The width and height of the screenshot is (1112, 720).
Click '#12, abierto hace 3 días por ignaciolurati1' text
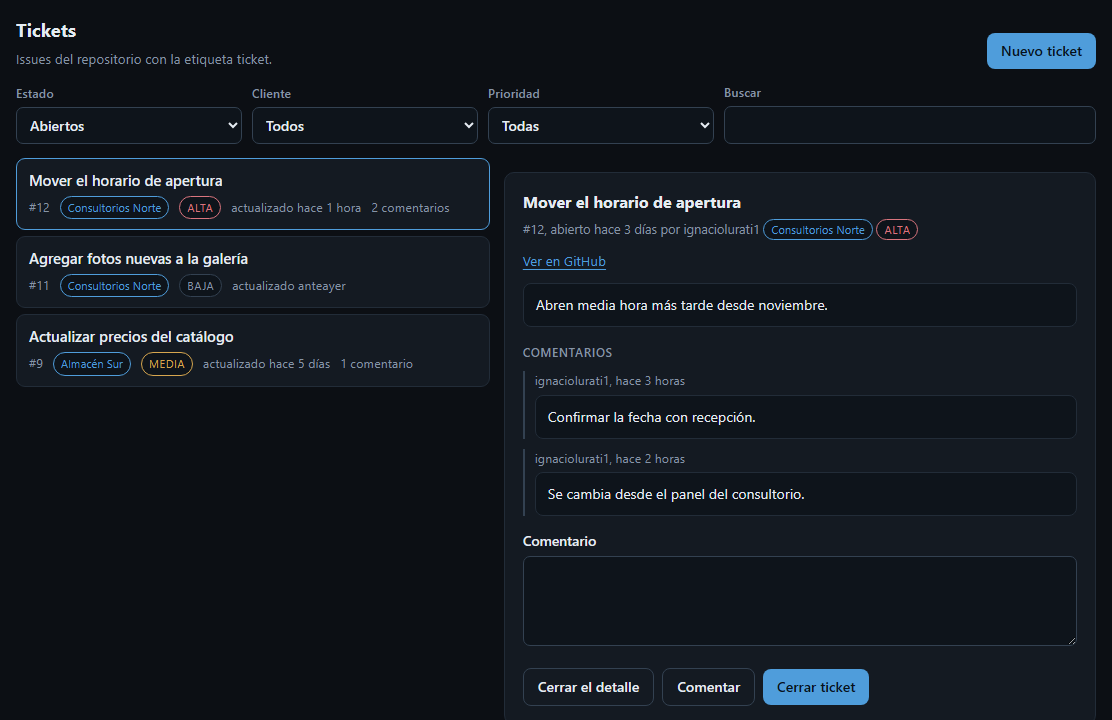tap(641, 230)
